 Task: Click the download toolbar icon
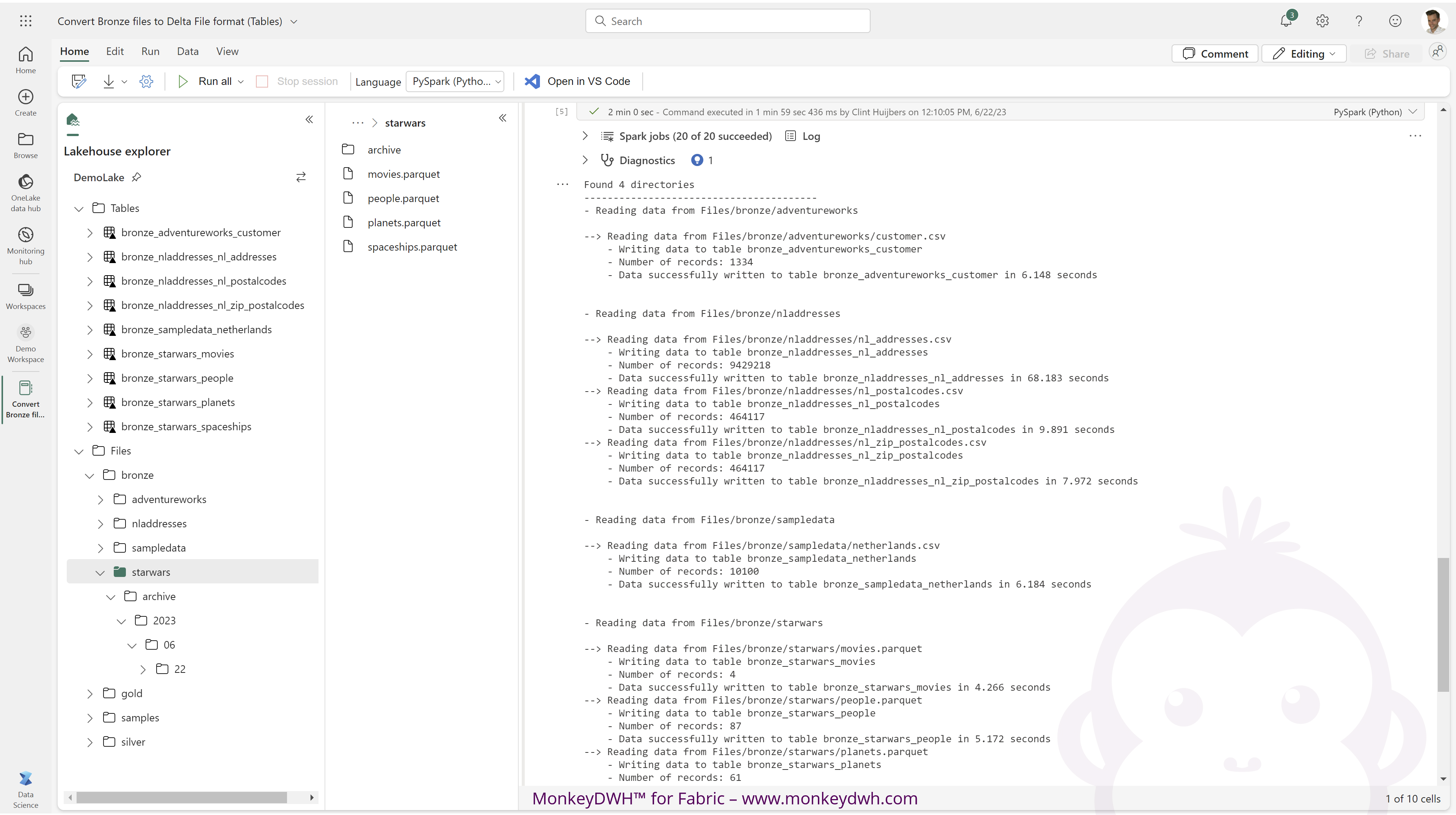(x=108, y=81)
